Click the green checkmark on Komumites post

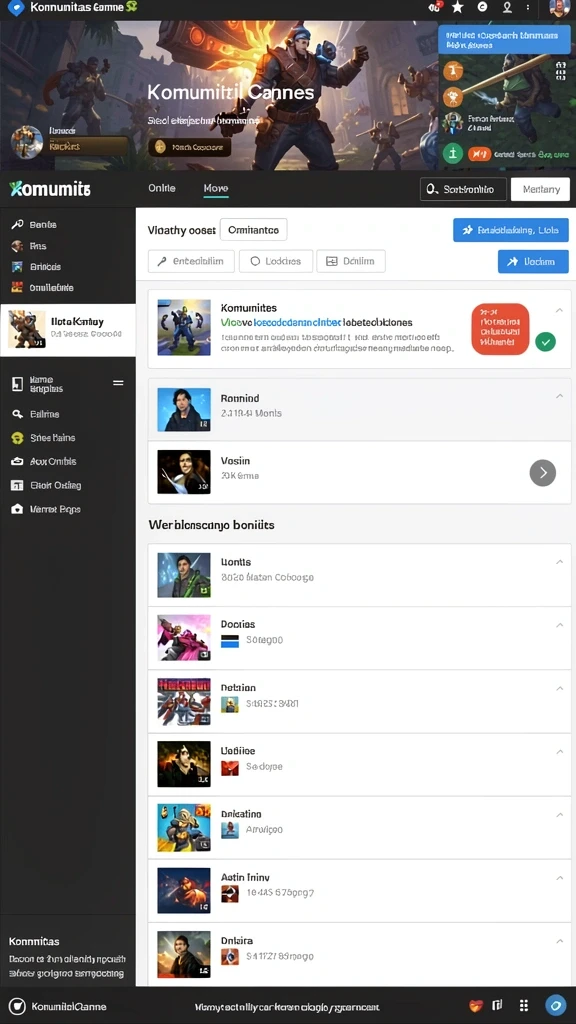click(x=545, y=341)
